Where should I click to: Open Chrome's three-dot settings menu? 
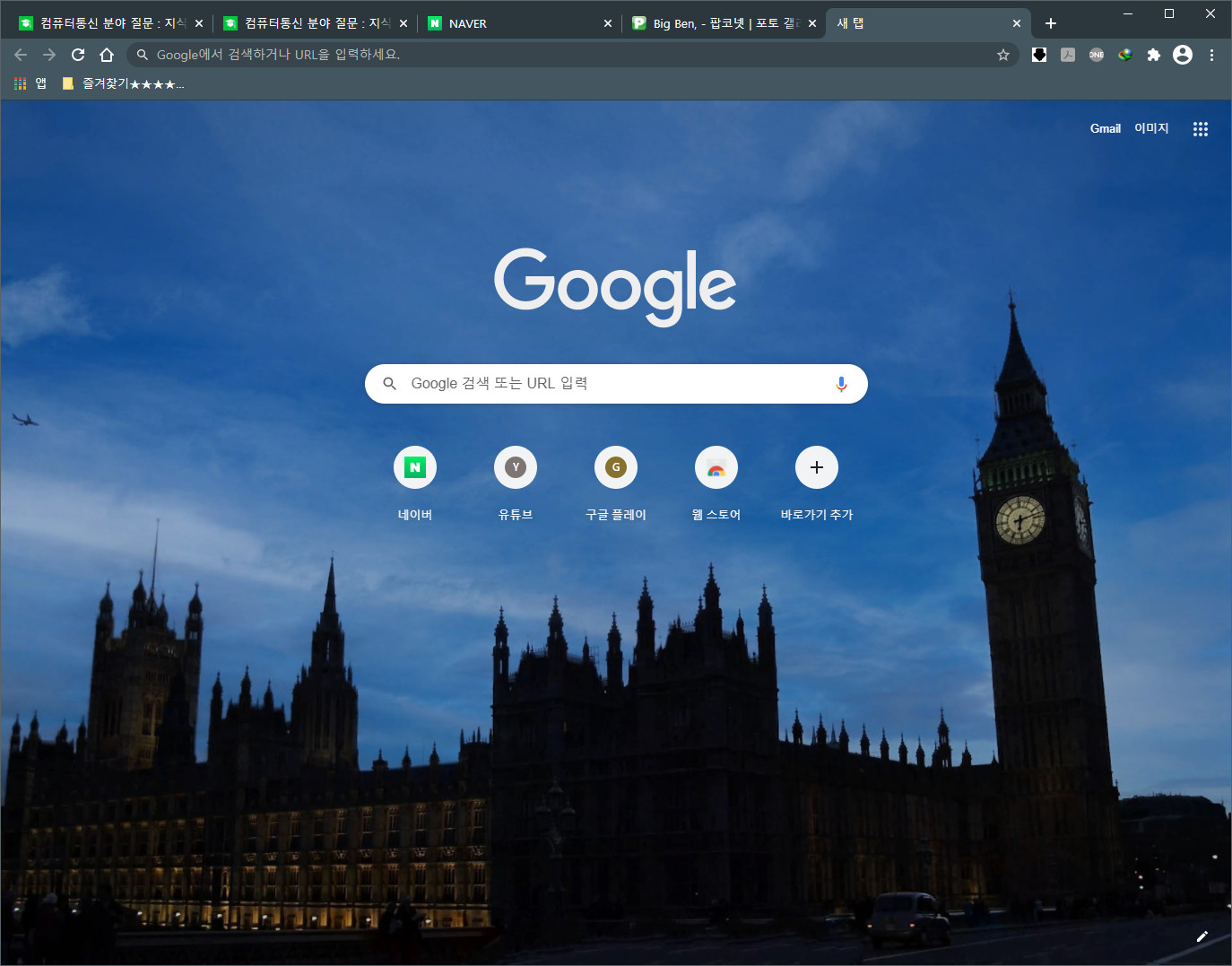1211,55
